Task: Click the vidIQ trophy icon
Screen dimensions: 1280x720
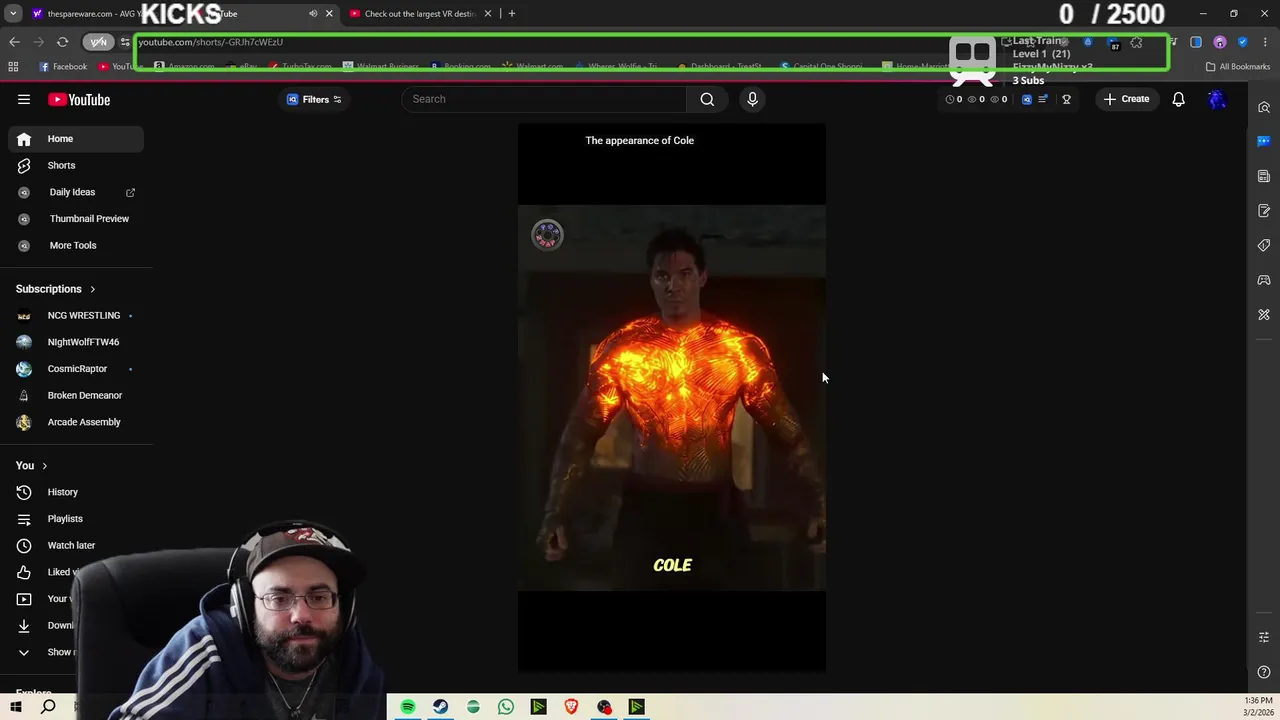Action: 1066,99
